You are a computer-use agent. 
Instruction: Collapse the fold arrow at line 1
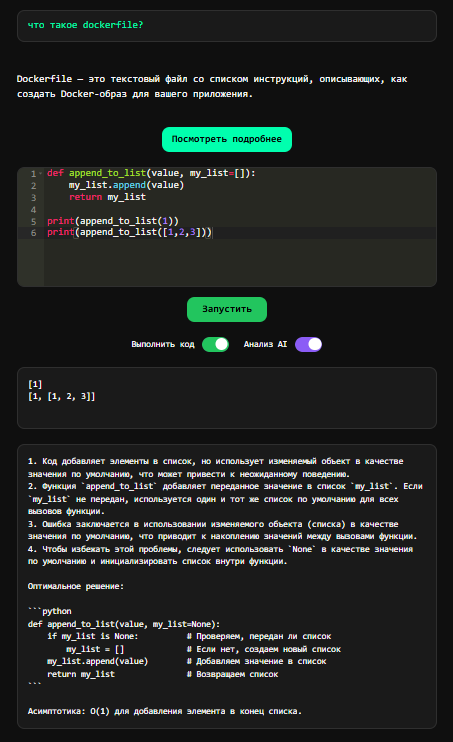click(x=41, y=173)
